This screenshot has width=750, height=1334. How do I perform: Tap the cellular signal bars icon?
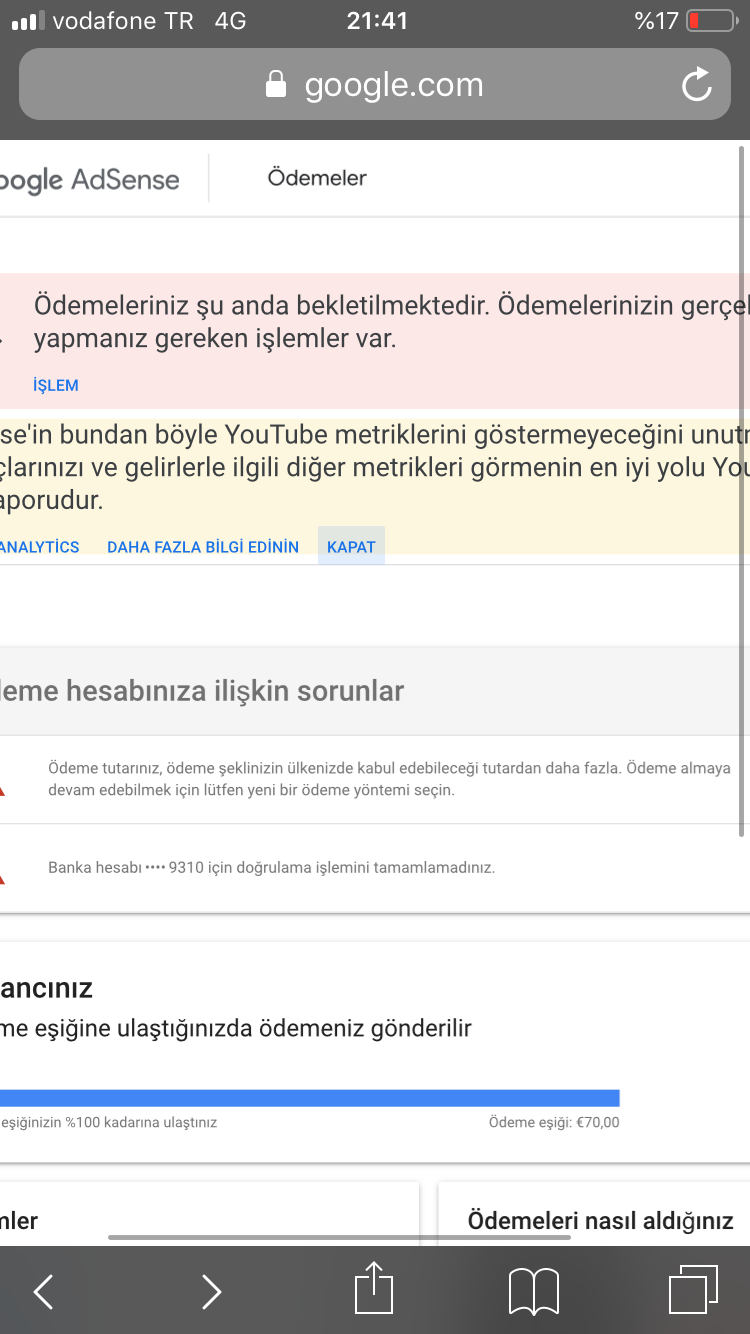pos(27,21)
